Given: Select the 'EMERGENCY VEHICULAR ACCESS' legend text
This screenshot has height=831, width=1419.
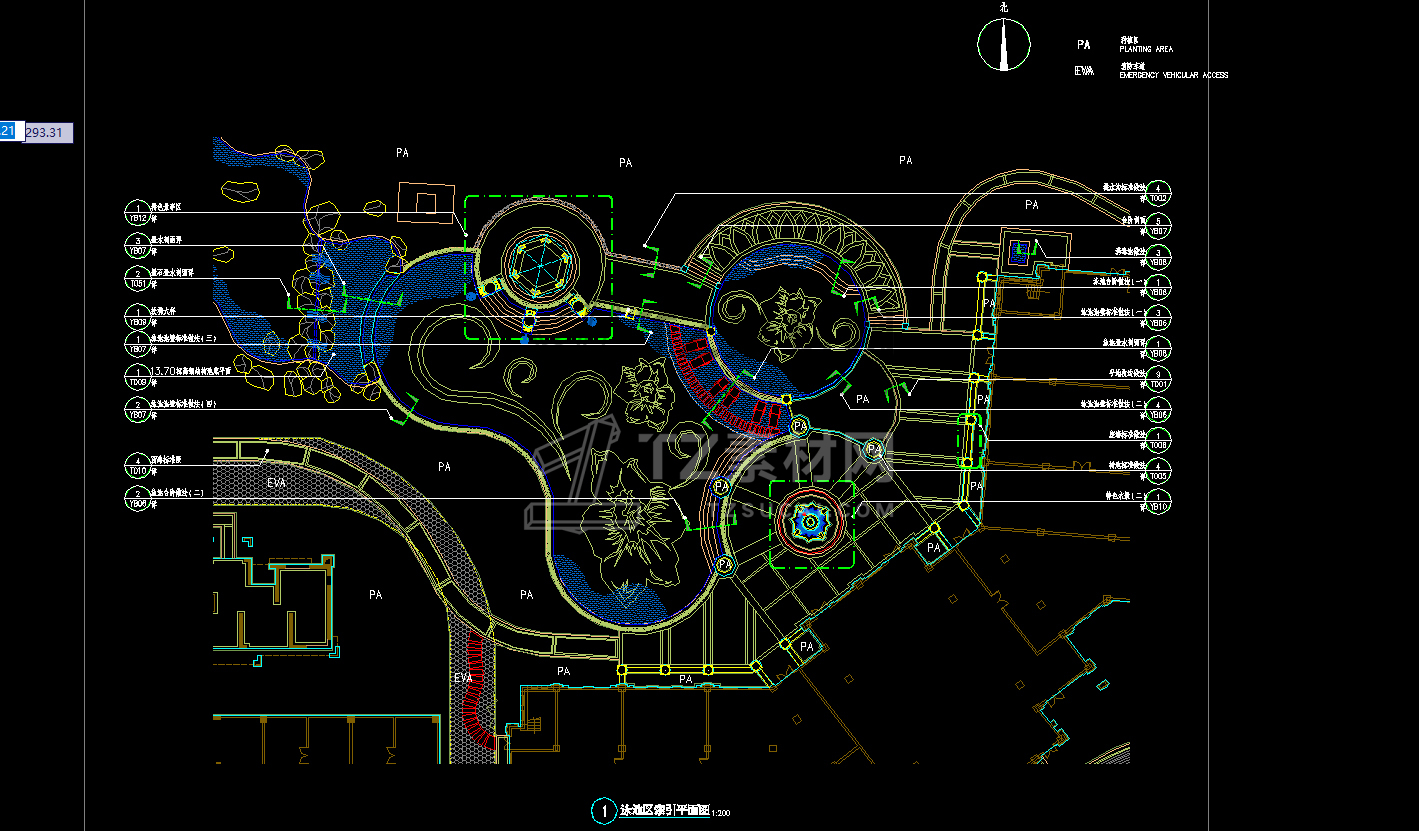Looking at the screenshot, I should pyautogui.click(x=1174, y=75).
